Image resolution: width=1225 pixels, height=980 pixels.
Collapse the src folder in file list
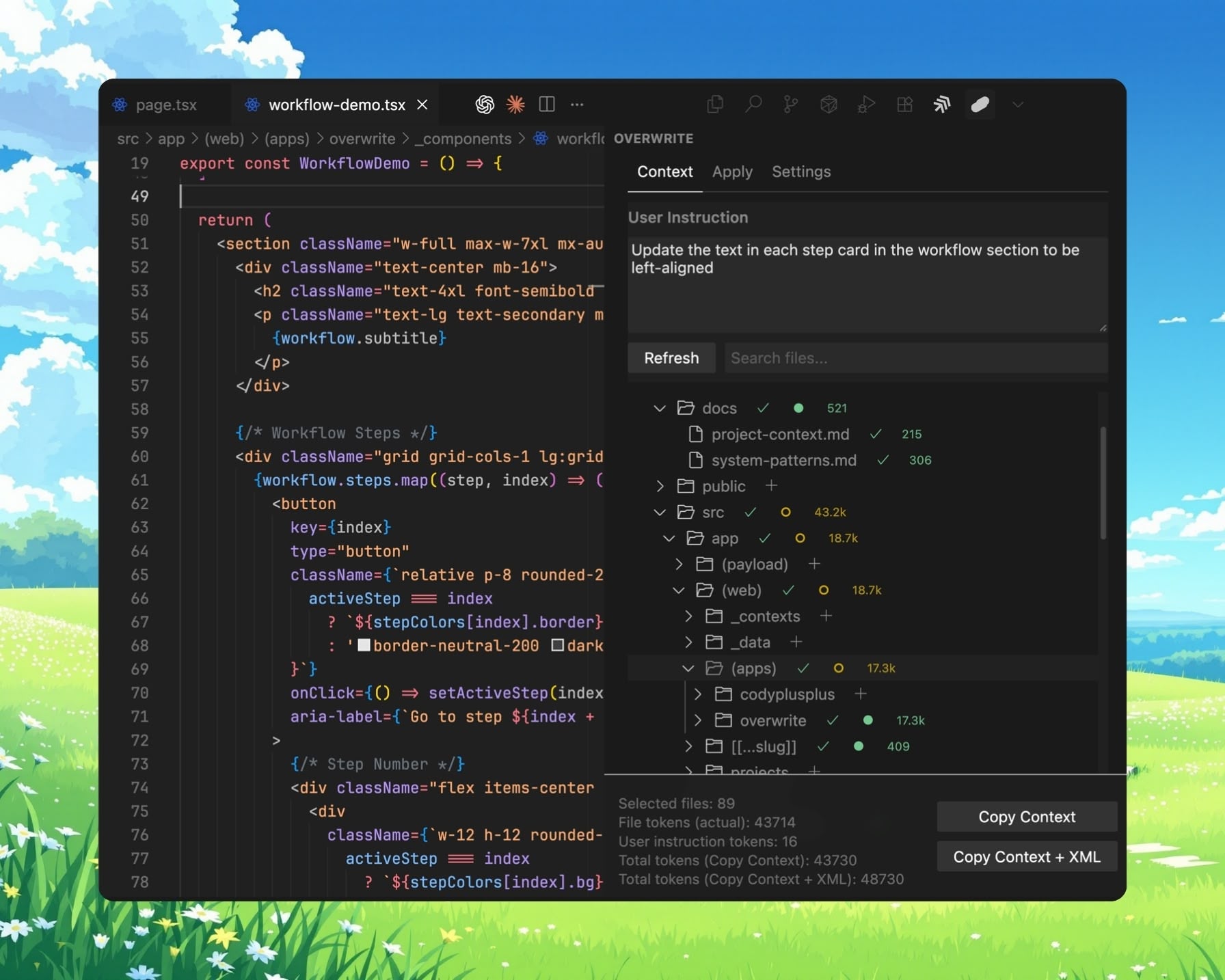[x=659, y=512]
